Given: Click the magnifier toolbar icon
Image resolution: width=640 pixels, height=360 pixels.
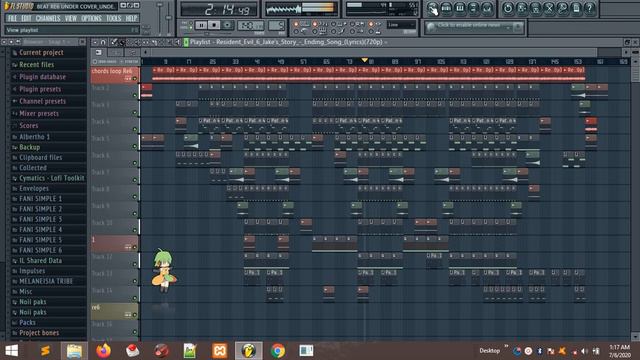Looking at the screenshot, I should point(562,9).
